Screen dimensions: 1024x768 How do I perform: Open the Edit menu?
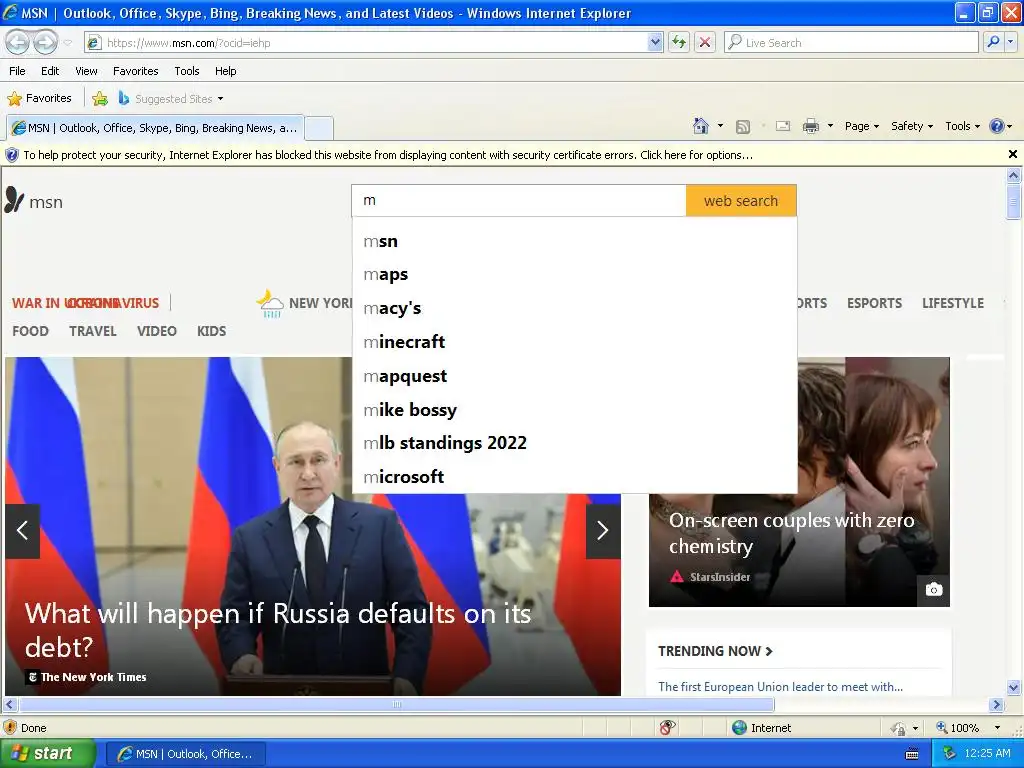(x=50, y=71)
